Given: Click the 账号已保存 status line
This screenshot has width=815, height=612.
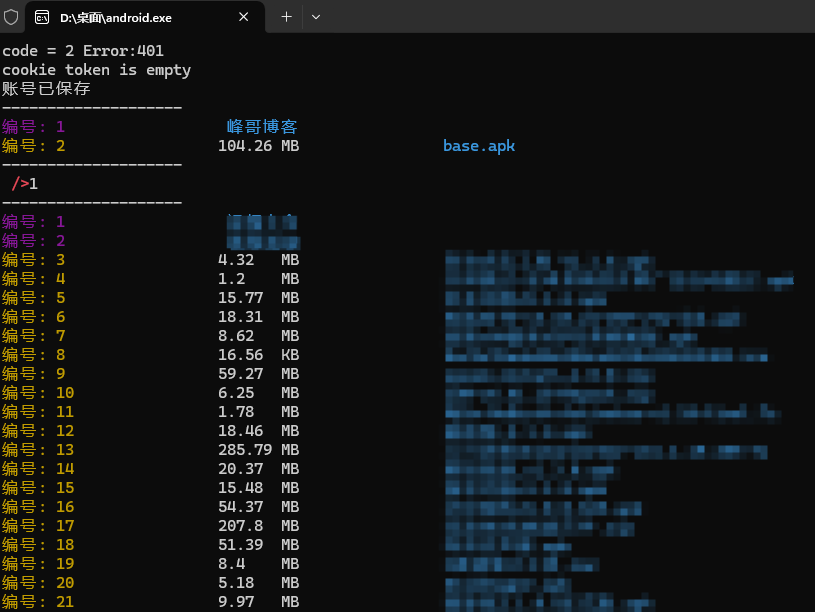Looking at the screenshot, I should pos(46,89).
